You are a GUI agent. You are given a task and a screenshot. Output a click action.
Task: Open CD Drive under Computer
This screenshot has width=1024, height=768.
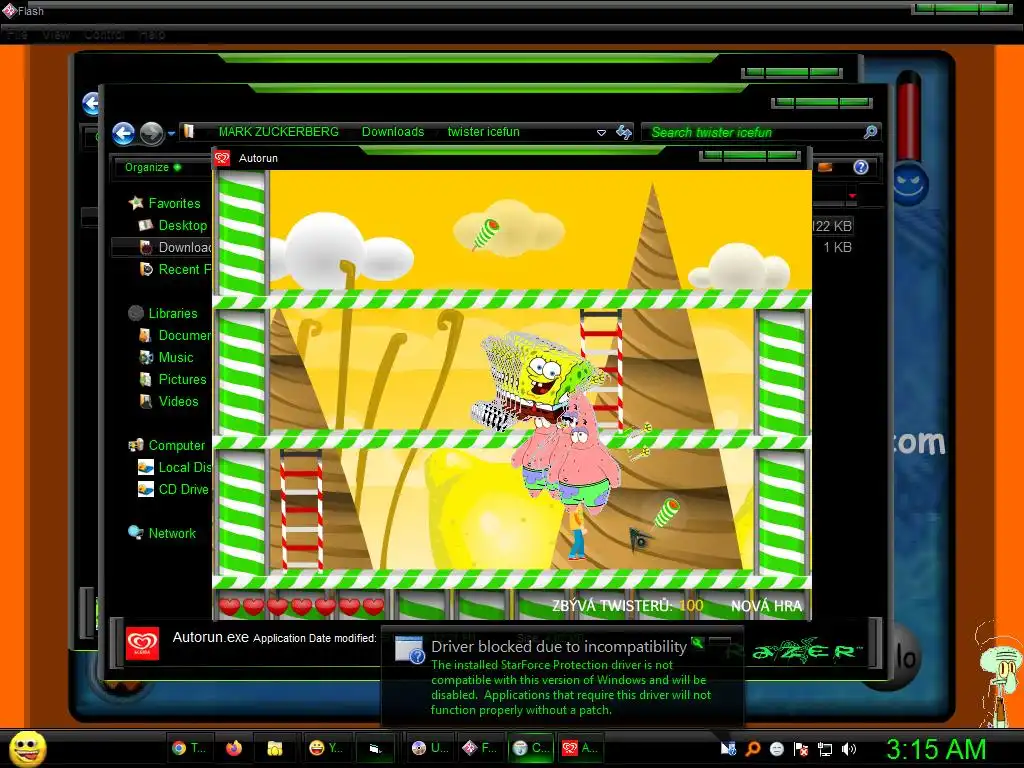coord(184,490)
